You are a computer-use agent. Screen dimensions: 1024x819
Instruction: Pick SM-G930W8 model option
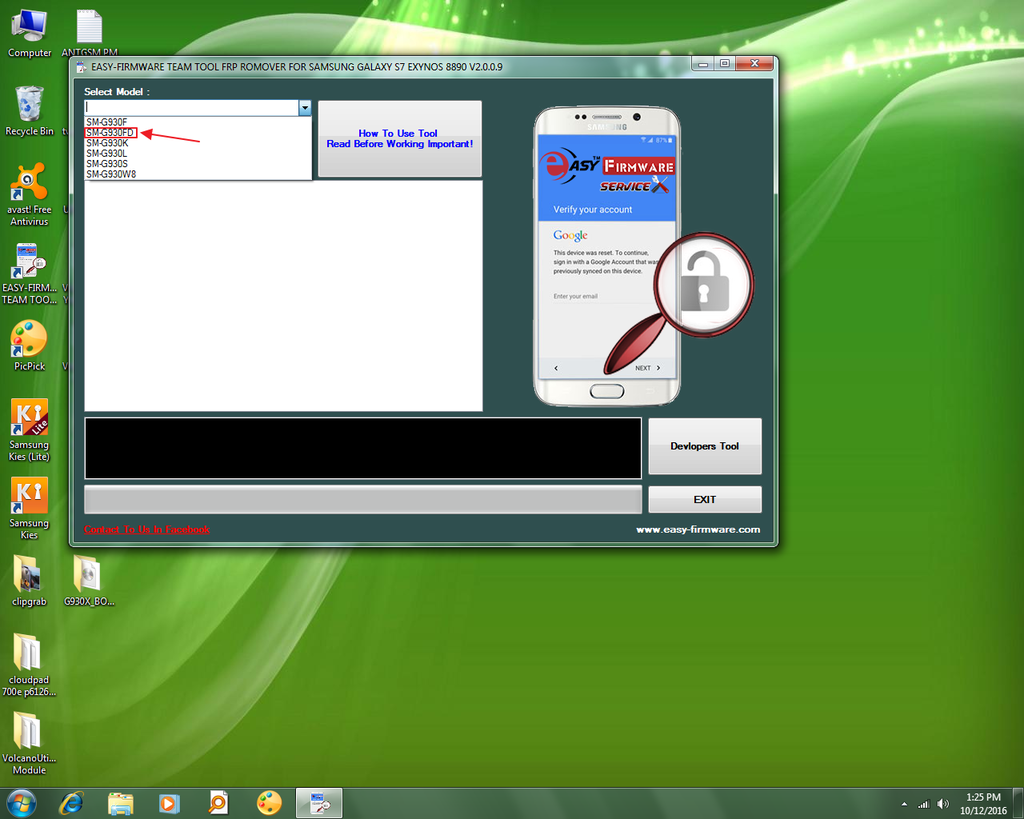coord(111,174)
